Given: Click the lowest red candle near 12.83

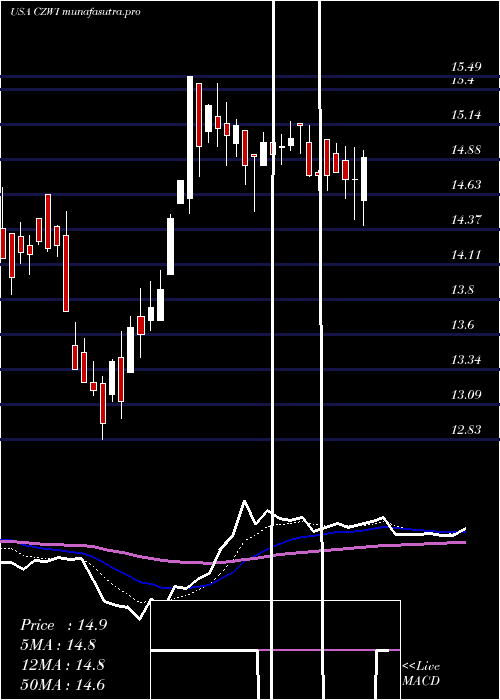Looking at the screenshot, I should tap(103, 403).
